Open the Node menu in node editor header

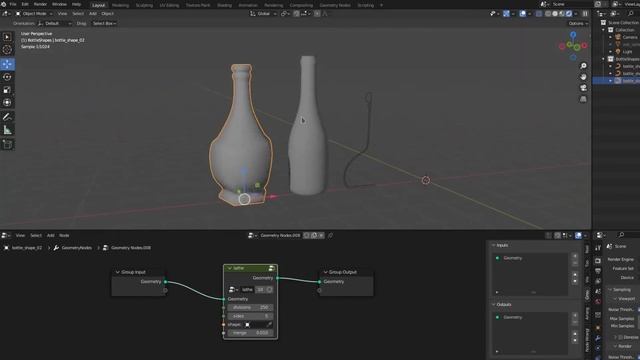pyautogui.click(x=64, y=236)
